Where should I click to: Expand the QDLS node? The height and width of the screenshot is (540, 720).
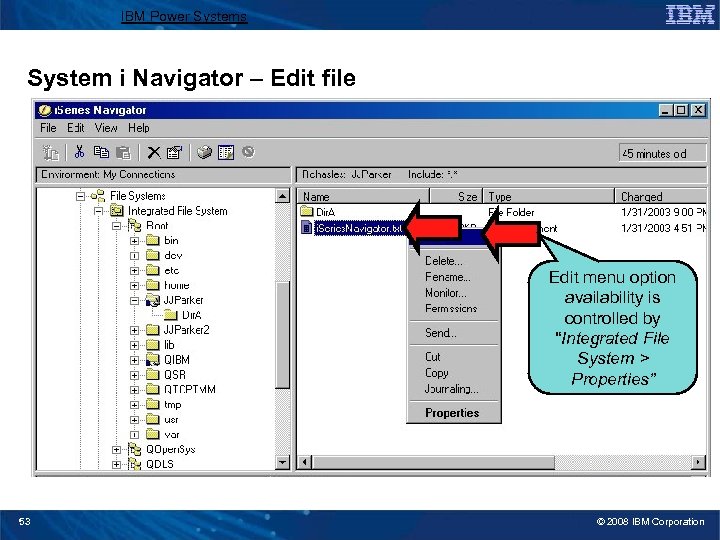[117, 465]
